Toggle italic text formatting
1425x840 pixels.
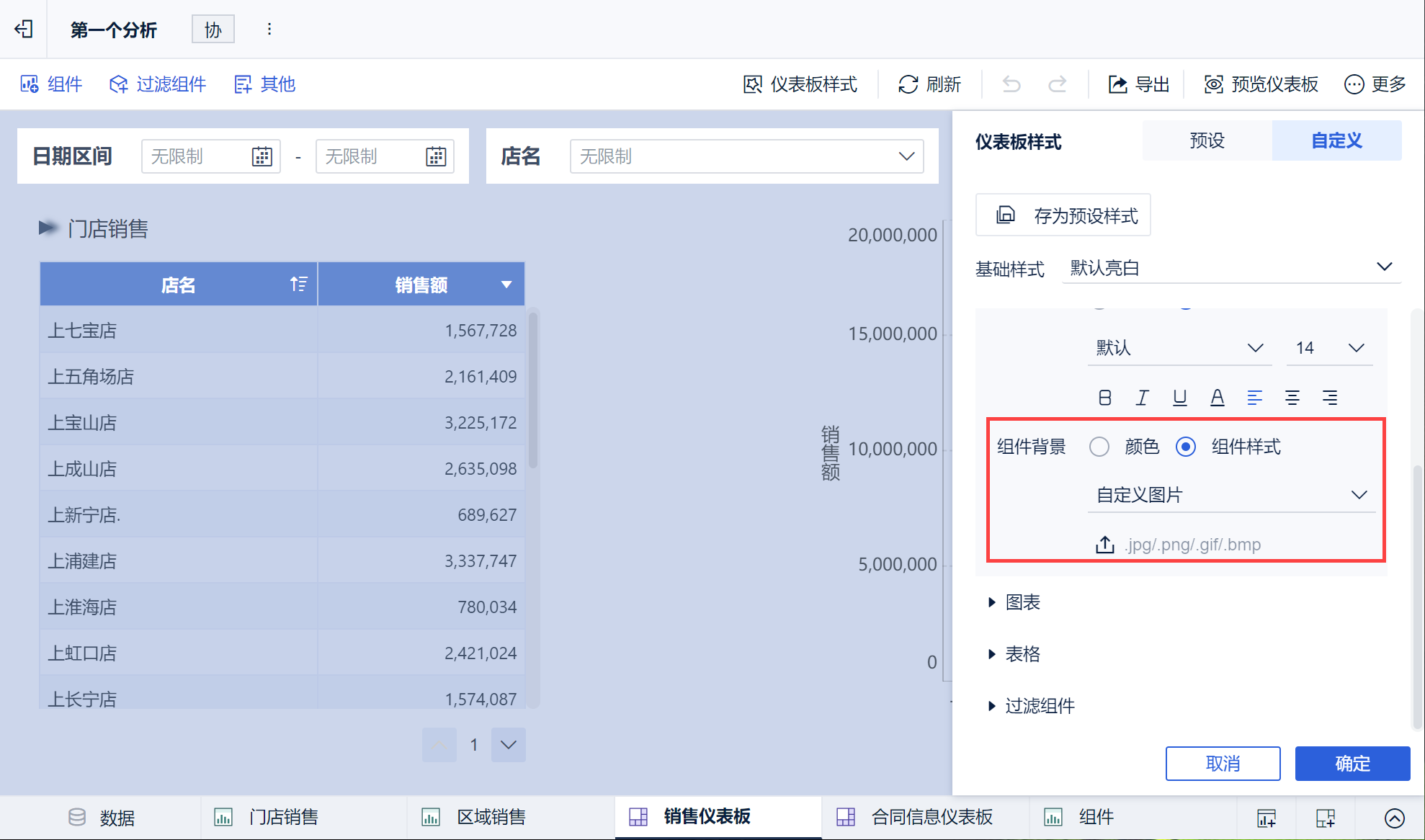1142,397
